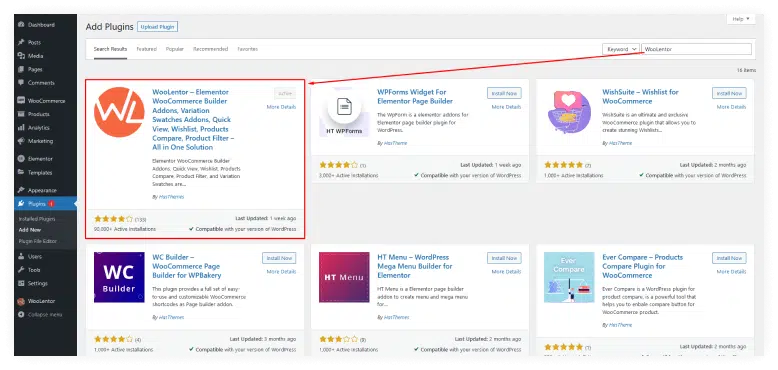Viewport: 778px width, 370px height.
Task: Click the Products icon in sidebar
Action: click(21, 114)
